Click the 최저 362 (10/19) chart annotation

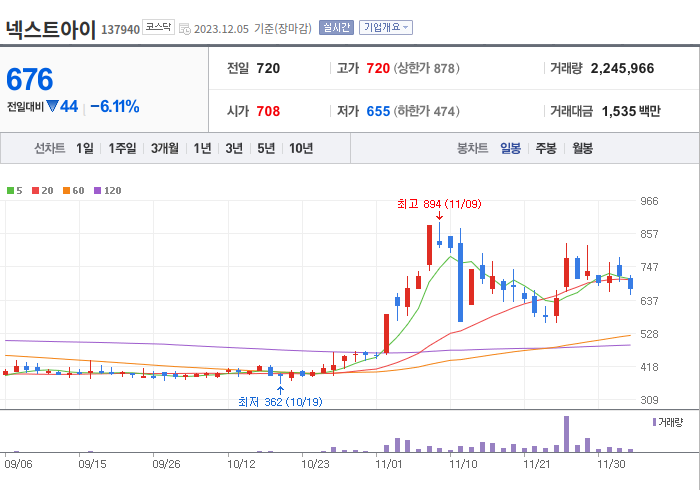pos(280,402)
